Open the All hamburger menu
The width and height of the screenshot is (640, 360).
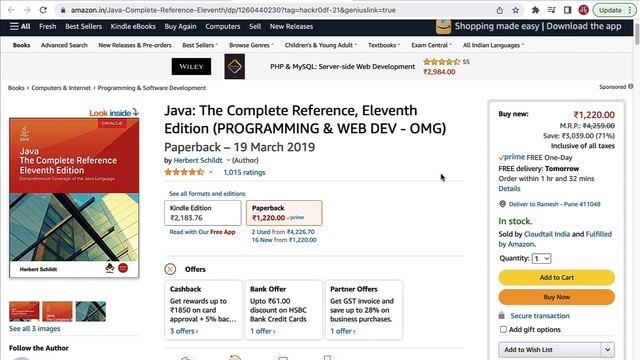(20, 27)
